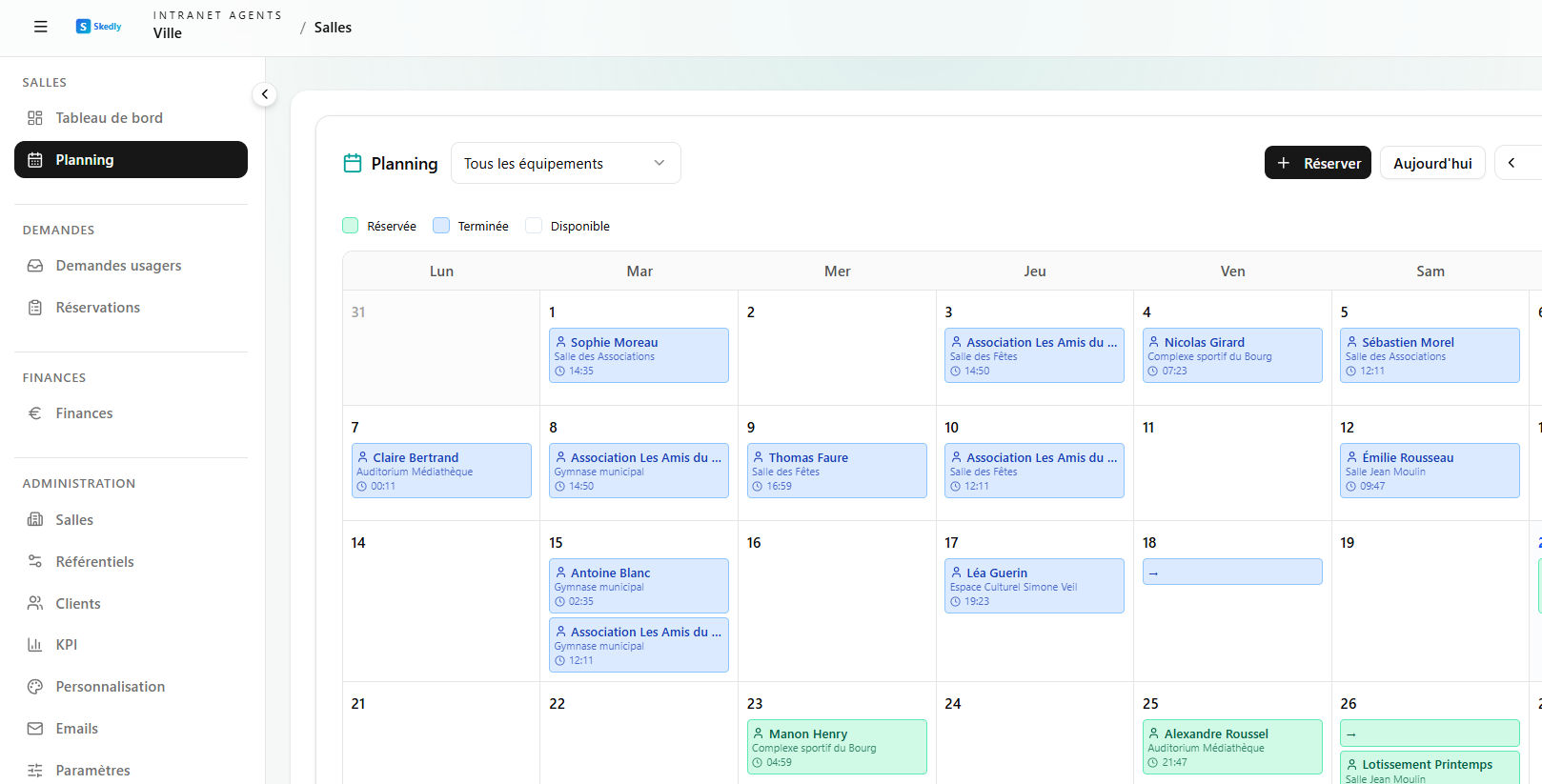
Task: Open Claire Bertrand Auditorium Médiathèque booking
Action: [441, 471]
